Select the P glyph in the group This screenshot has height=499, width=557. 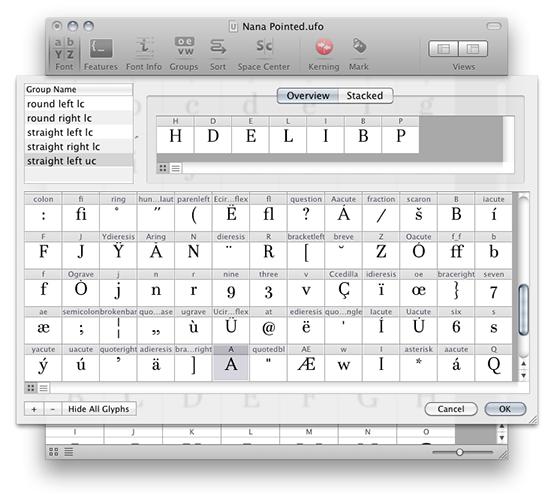401,135
